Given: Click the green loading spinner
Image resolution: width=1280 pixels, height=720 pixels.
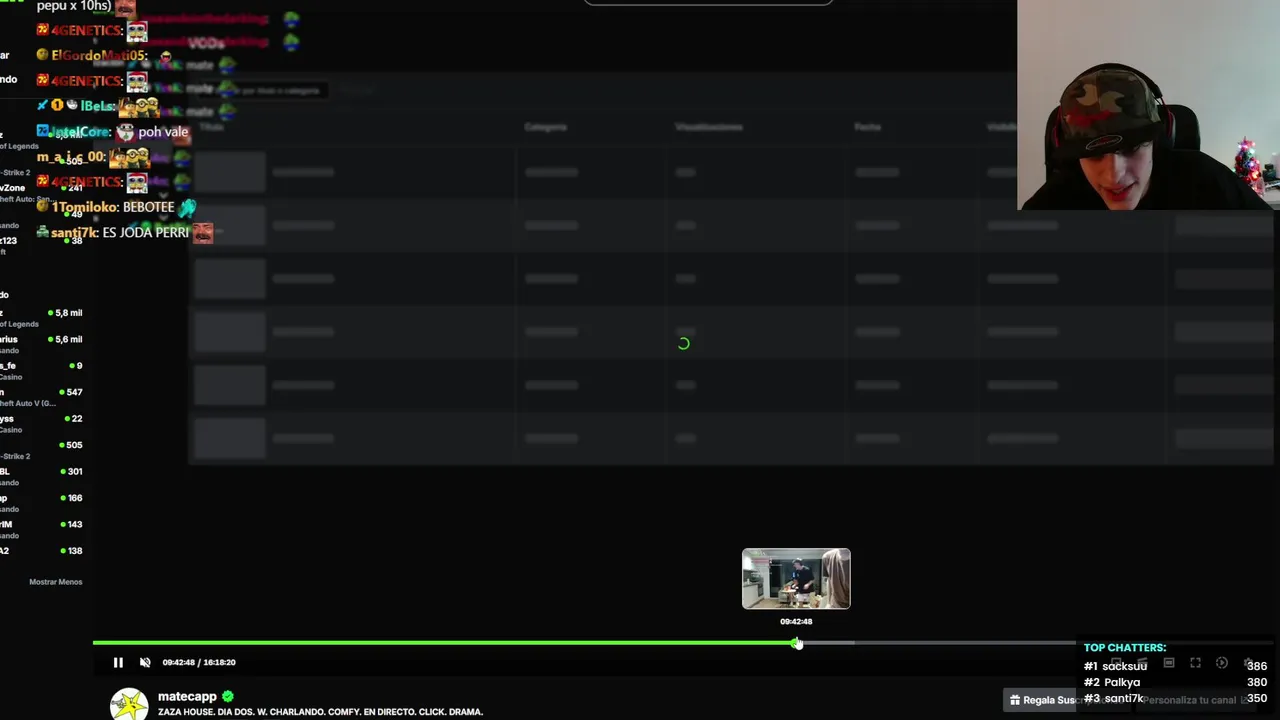Looking at the screenshot, I should 684,344.
